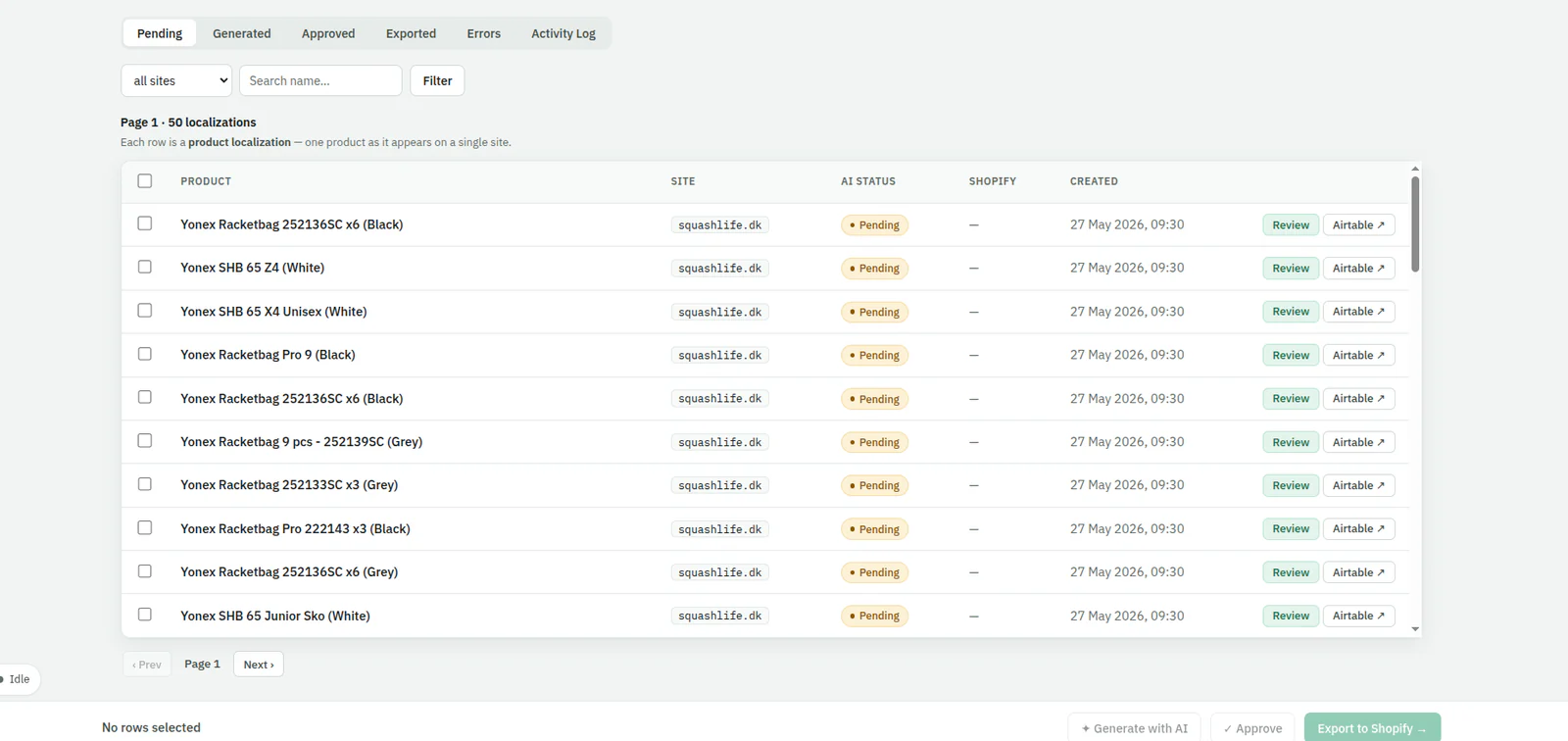The image size is (1568, 741).
Task: Click the CREATED column header
Action: [x=1094, y=181]
